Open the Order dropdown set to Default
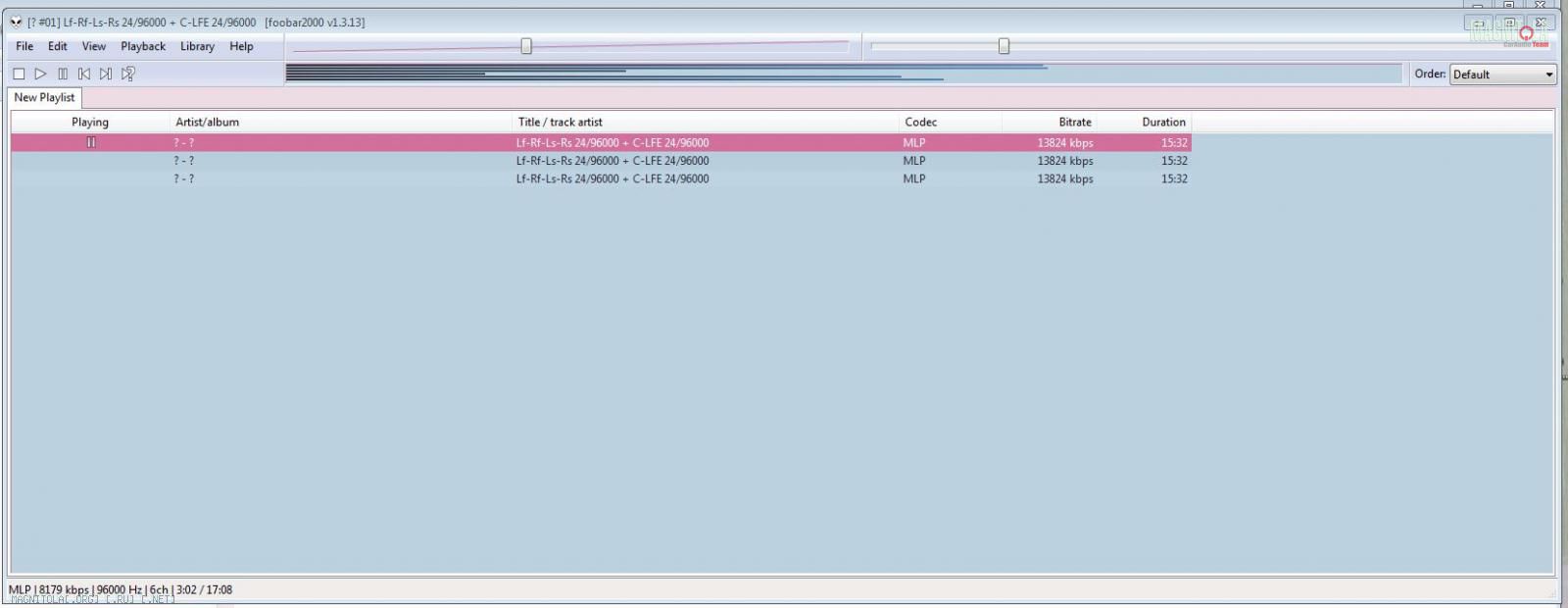 tap(1502, 75)
